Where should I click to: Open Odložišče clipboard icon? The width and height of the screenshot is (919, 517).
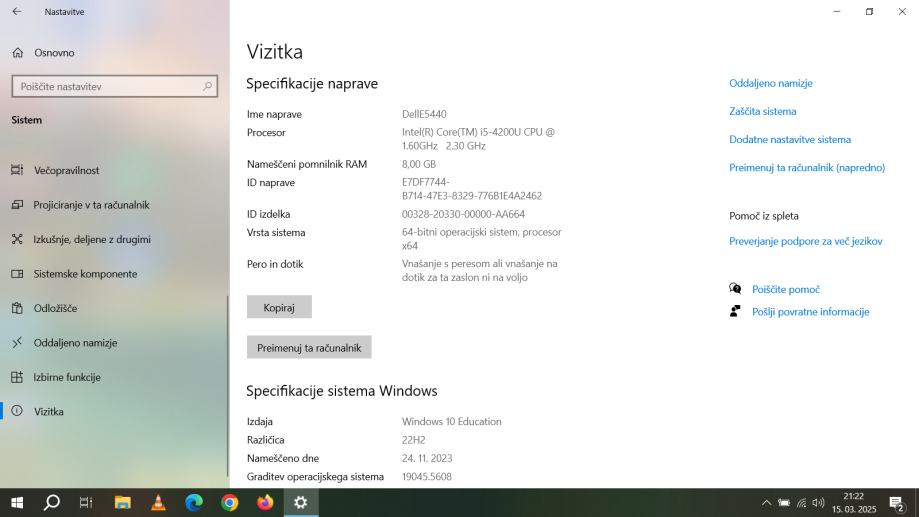pos(17,308)
